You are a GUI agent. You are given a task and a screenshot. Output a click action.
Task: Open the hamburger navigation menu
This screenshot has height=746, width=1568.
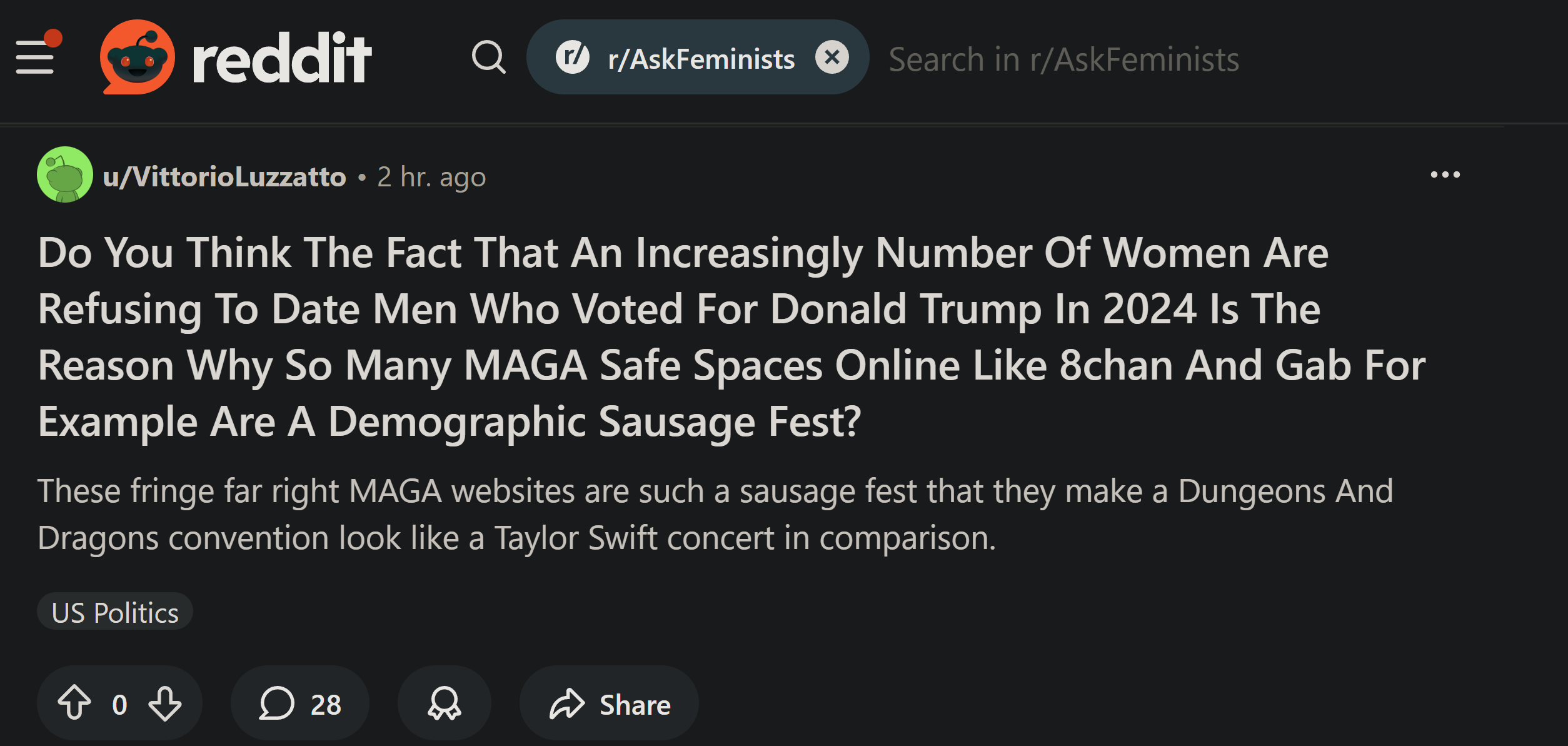35,57
